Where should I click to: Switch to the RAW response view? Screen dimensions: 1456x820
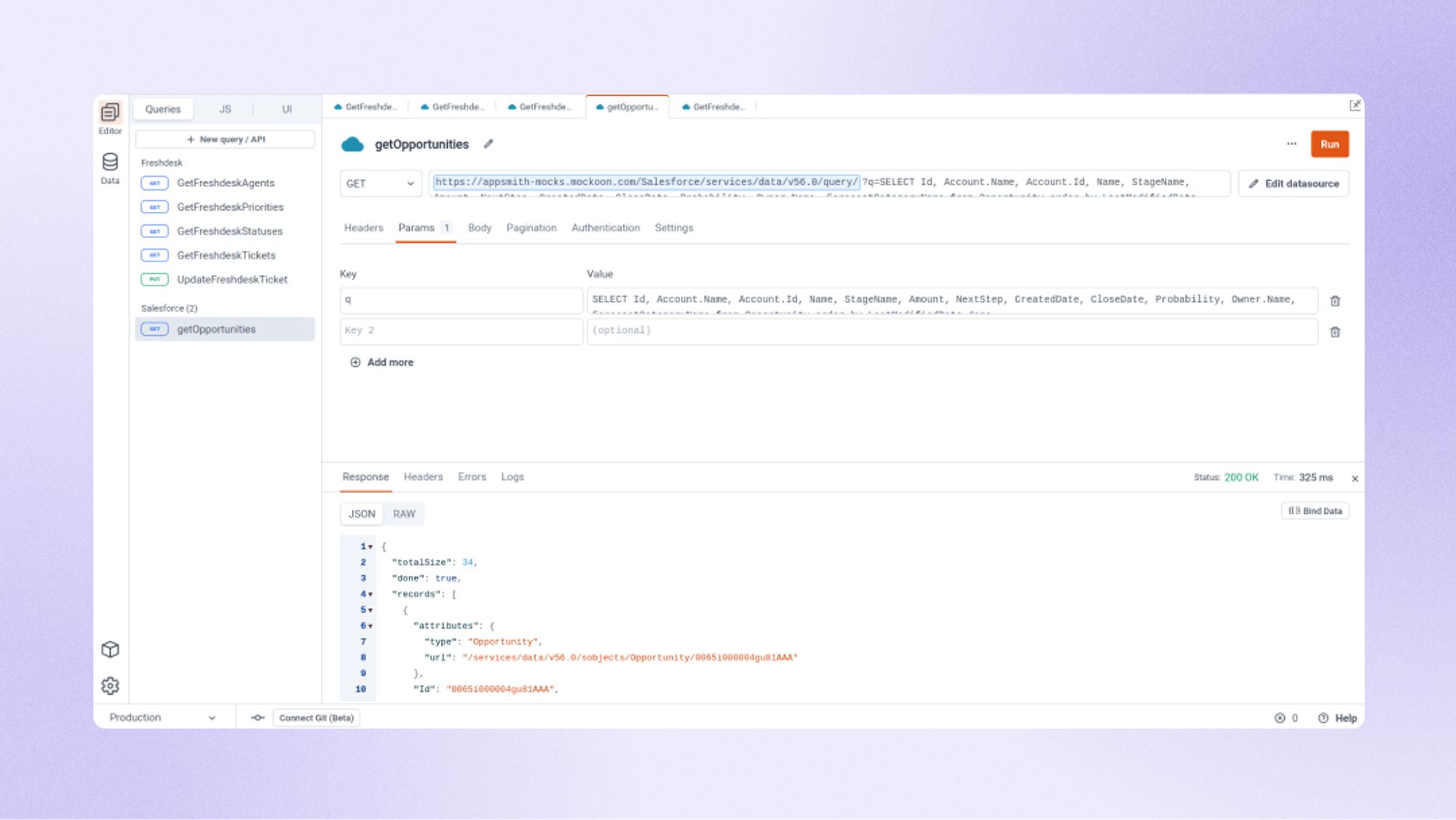[x=403, y=513]
